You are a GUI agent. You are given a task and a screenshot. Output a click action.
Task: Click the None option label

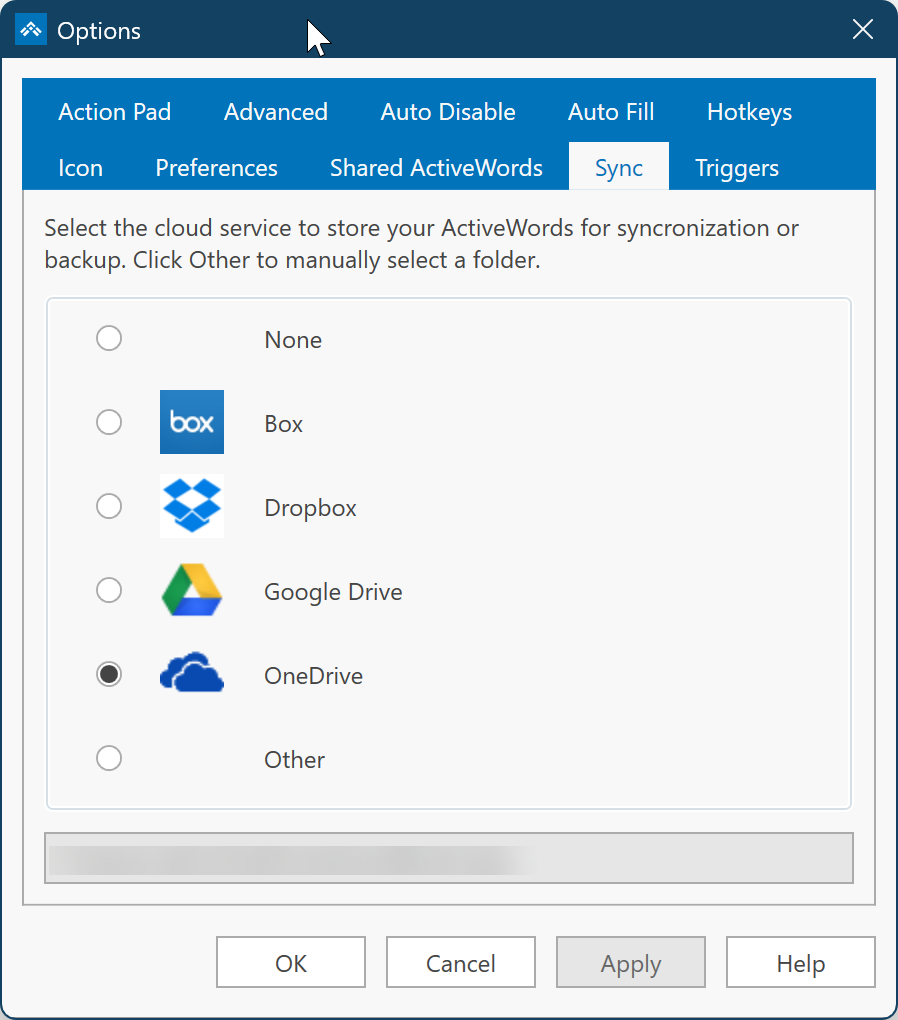click(x=293, y=340)
